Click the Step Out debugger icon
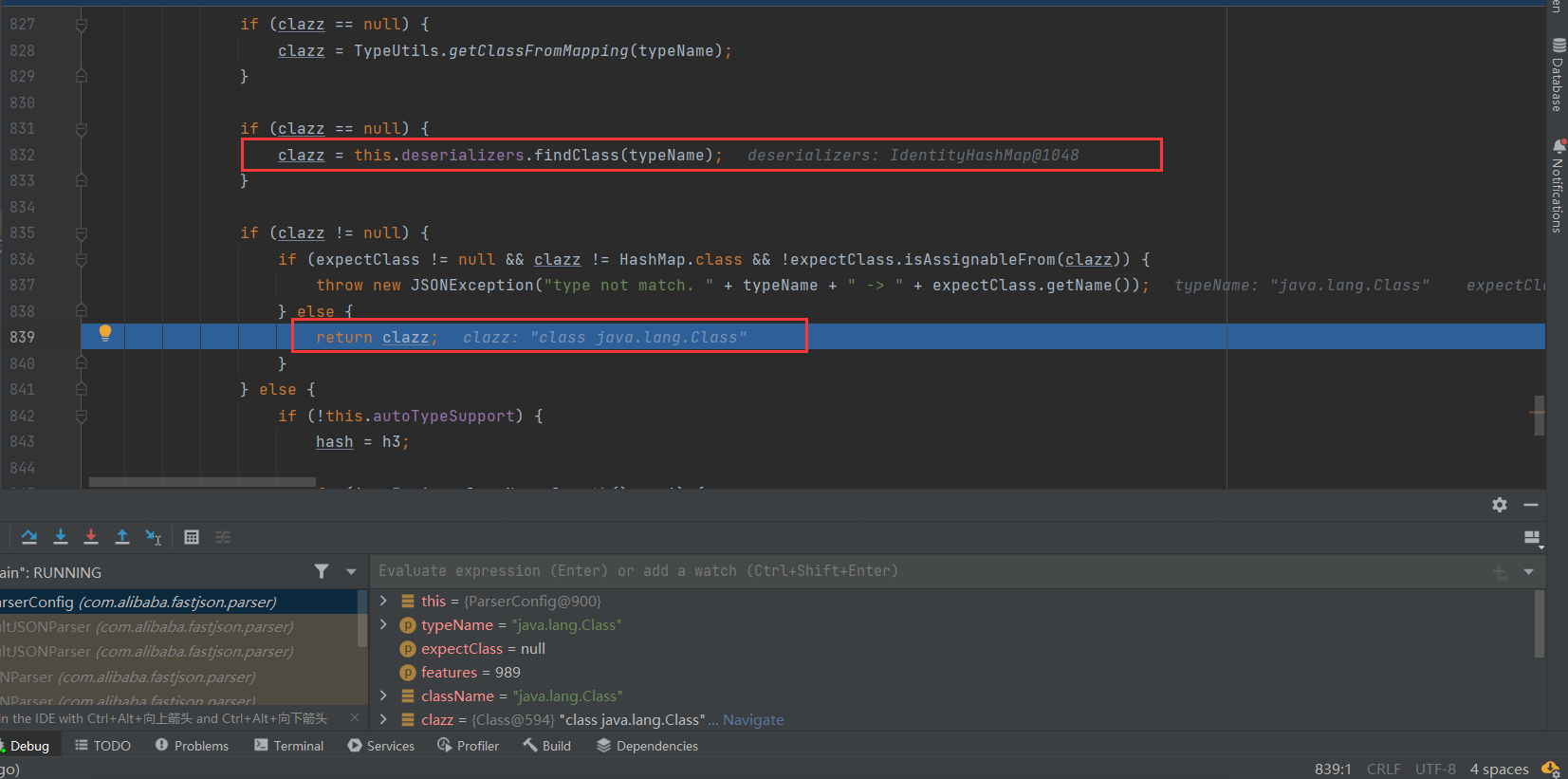1568x779 pixels. [122, 537]
